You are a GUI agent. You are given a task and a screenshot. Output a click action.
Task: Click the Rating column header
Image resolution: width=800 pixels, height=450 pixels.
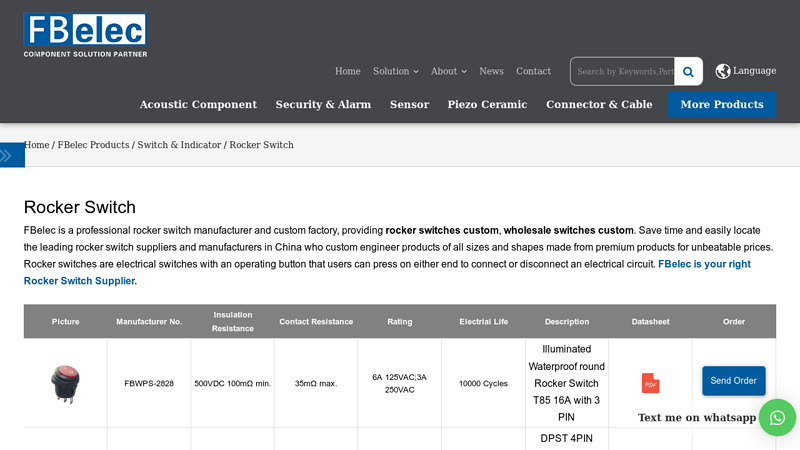point(399,321)
